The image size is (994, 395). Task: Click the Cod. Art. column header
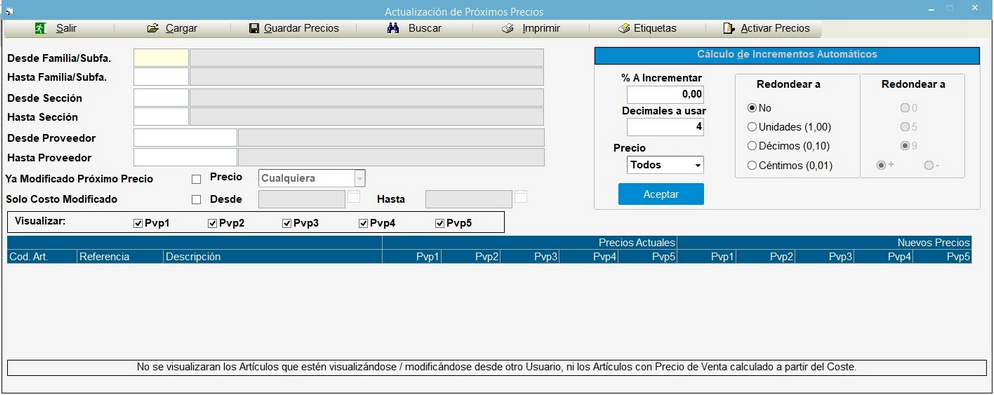[42, 256]
